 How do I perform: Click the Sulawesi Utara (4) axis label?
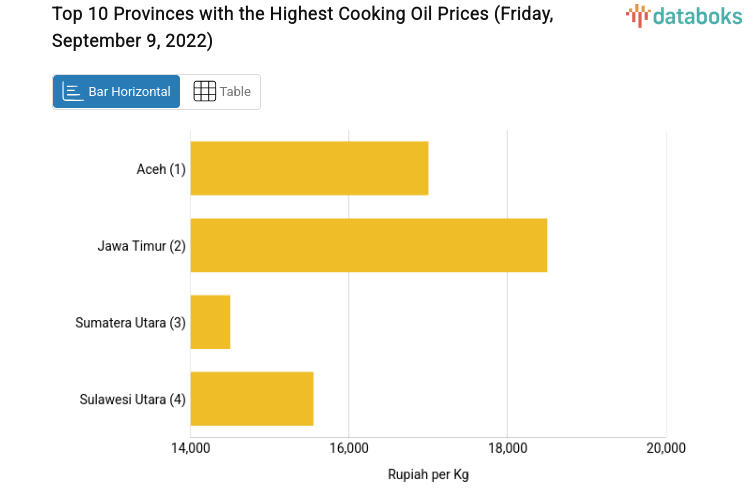[x=133, y=400]
